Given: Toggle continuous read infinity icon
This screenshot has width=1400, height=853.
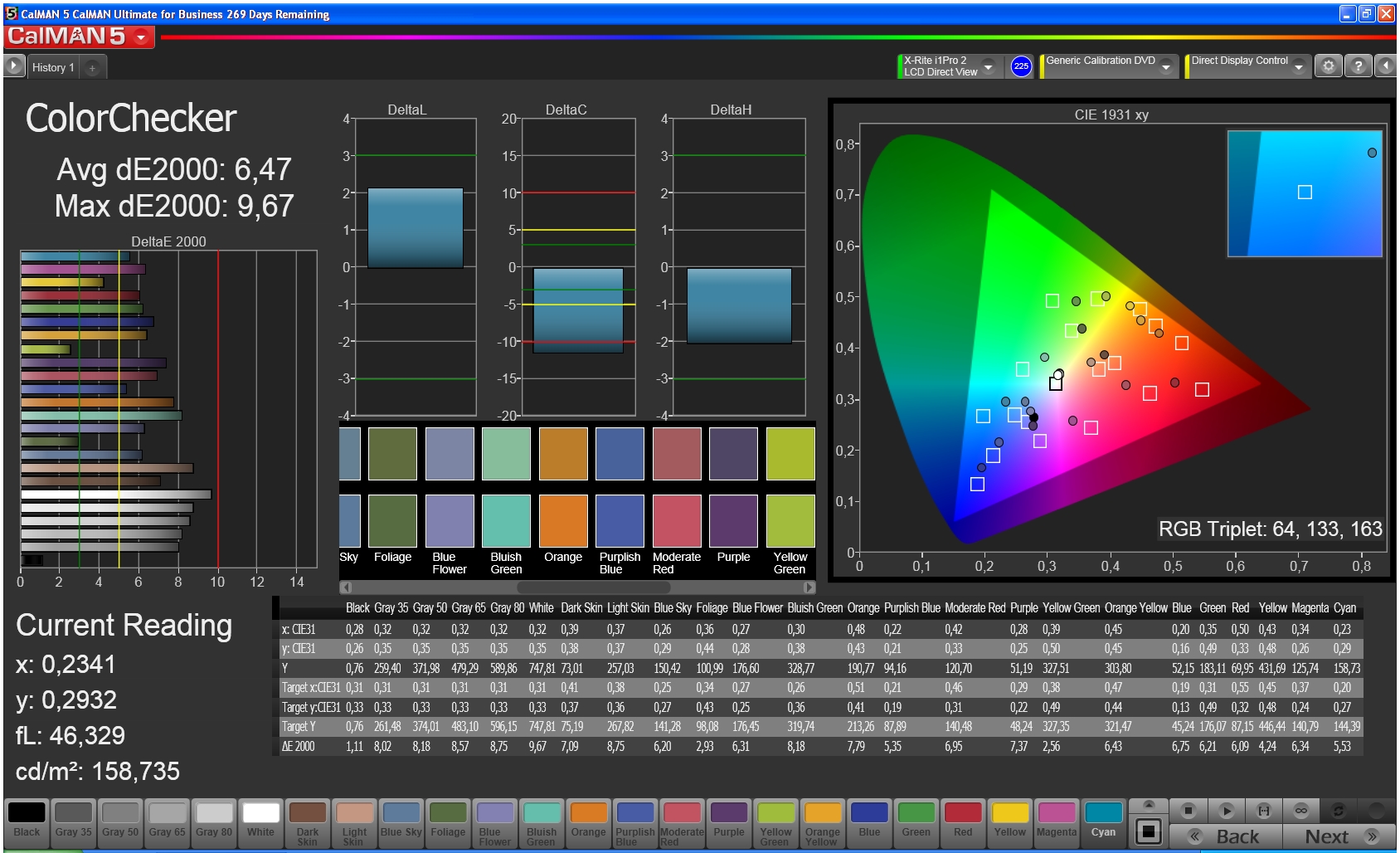Looking at the screenshot, I should tap(1301, 810).
